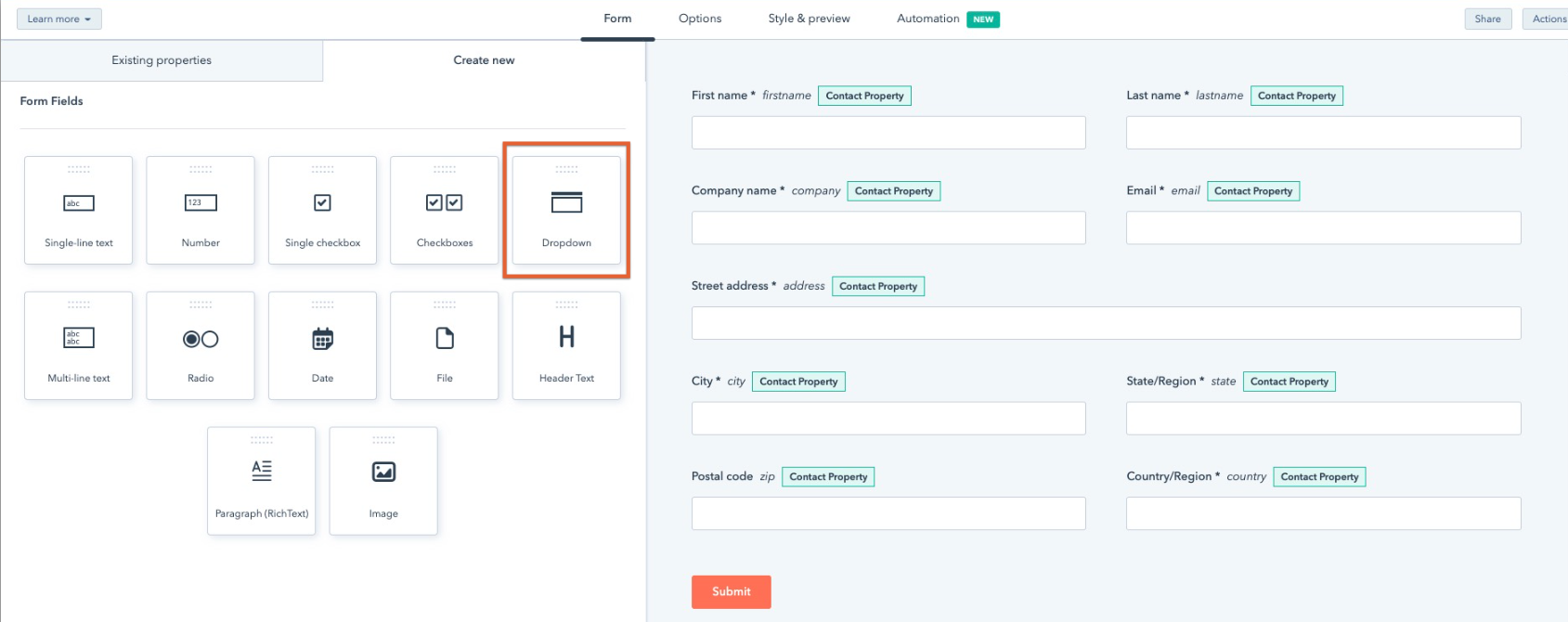Click the Email input field
Screen dimensions: 1568x622
[x=1323, y=228]
